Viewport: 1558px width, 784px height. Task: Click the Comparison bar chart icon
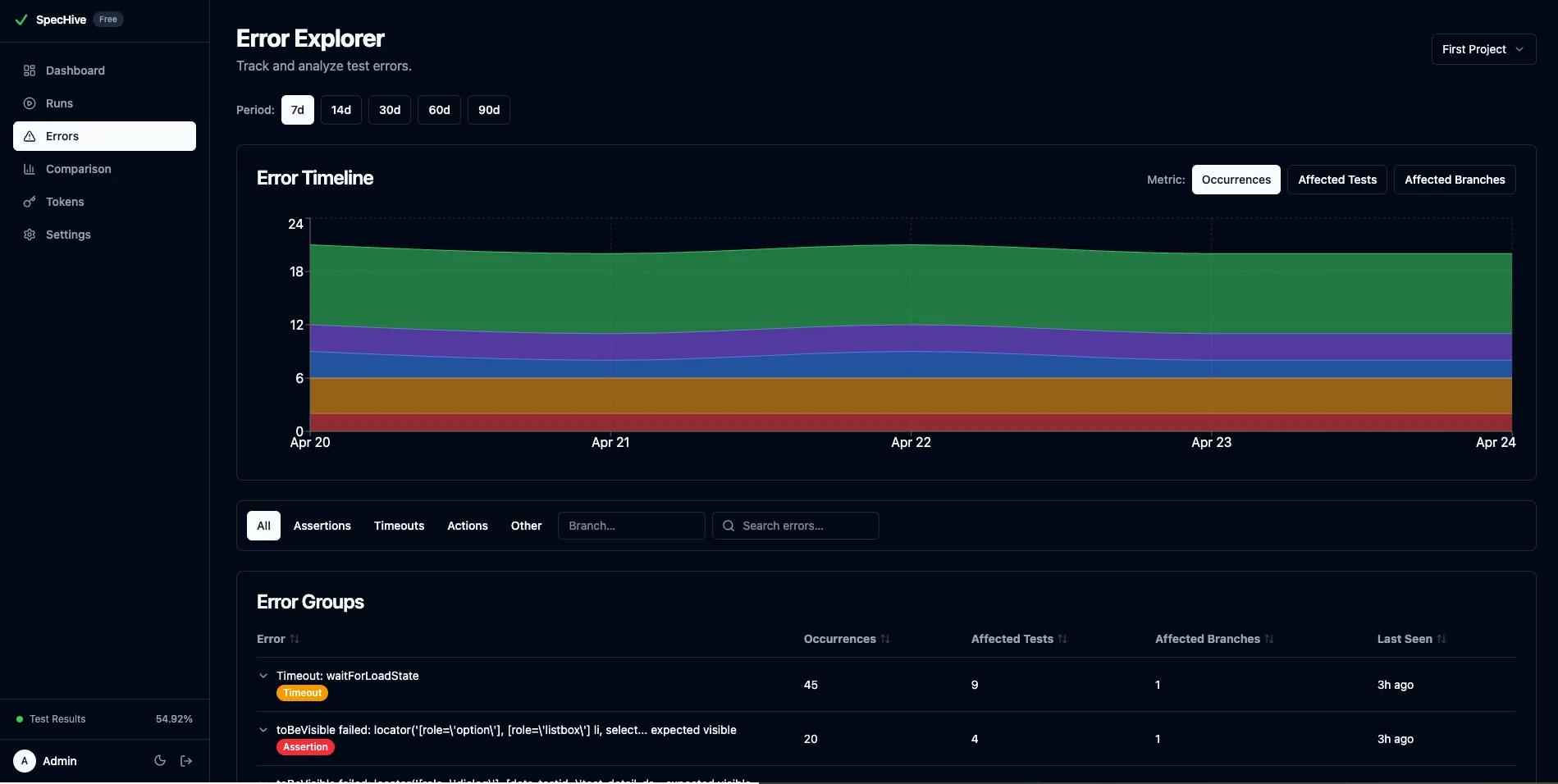[30, 169]
